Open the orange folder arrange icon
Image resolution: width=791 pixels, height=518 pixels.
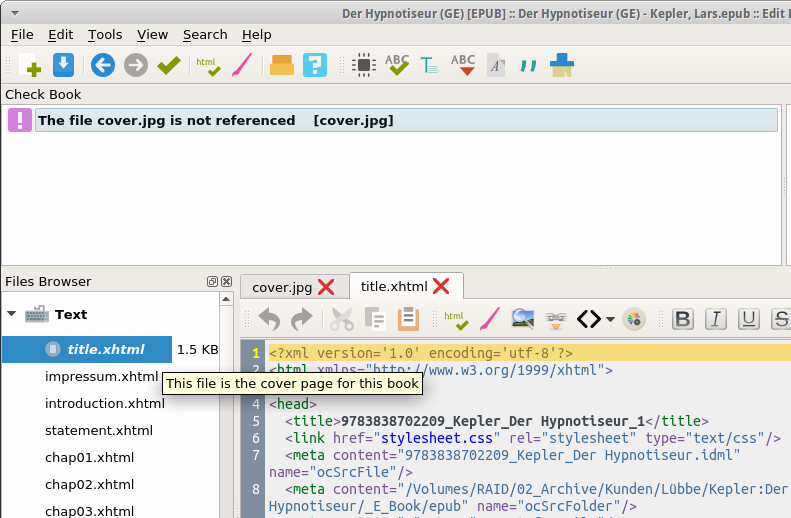(x=282, y=66)
